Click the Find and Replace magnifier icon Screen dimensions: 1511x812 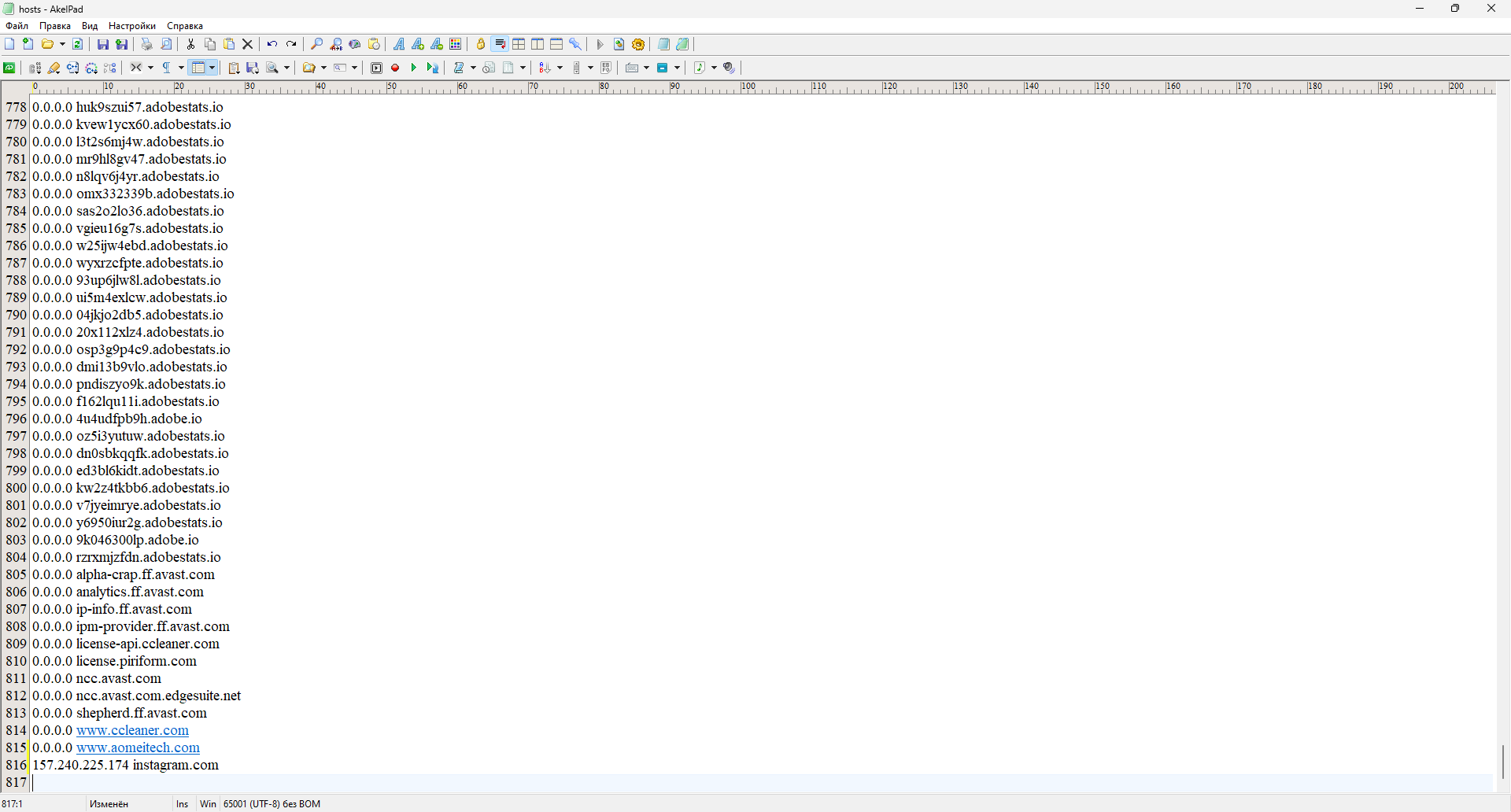coord(336,45)
